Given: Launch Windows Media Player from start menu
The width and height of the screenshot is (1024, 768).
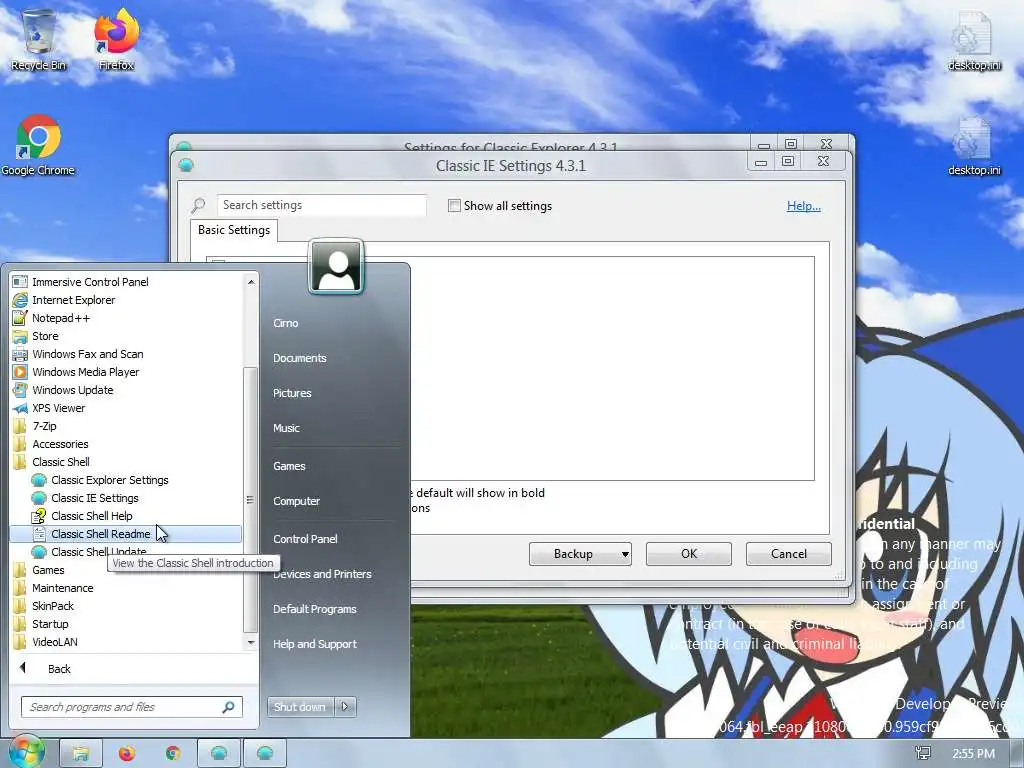Looking at the screenshot, I should (86, 372).
